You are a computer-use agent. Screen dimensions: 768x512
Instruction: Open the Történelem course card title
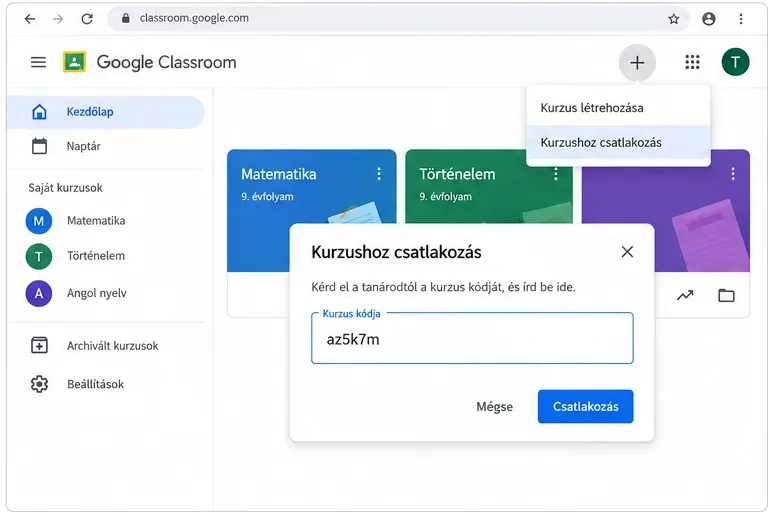click(x=457, y=174)
